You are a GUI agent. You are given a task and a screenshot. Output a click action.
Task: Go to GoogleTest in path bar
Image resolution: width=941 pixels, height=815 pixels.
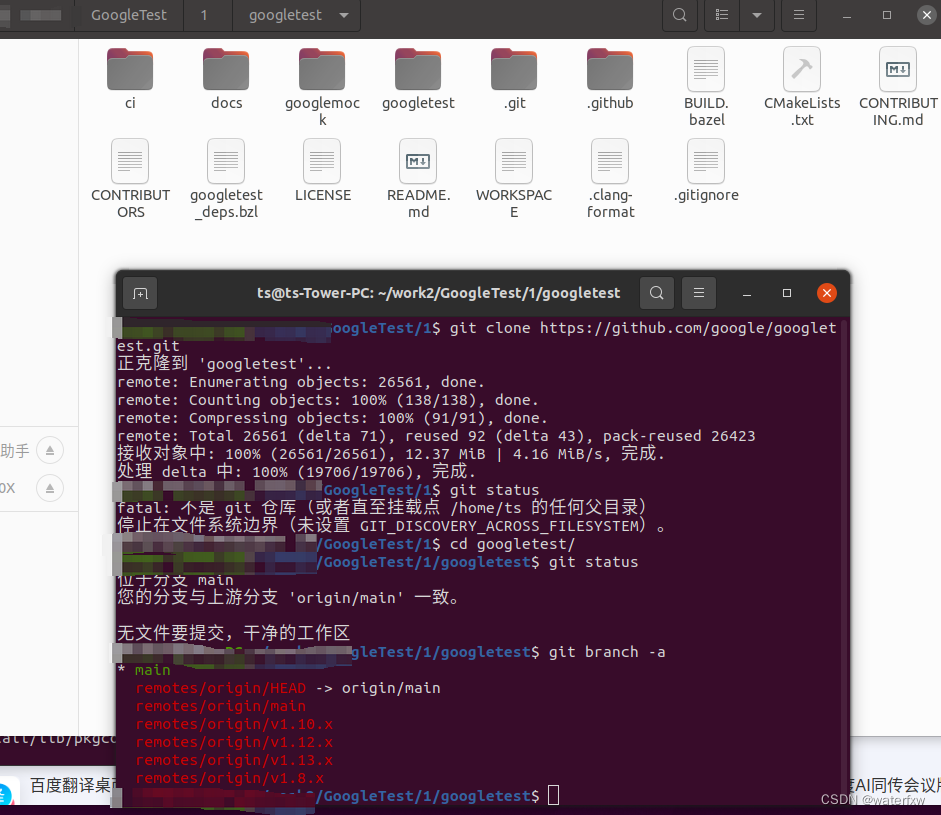[128, 15]
